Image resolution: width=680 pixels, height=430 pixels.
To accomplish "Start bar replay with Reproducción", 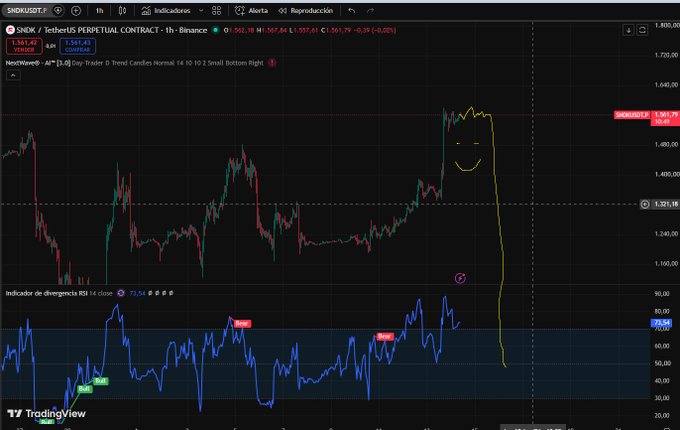I will (x=306, y=10).
